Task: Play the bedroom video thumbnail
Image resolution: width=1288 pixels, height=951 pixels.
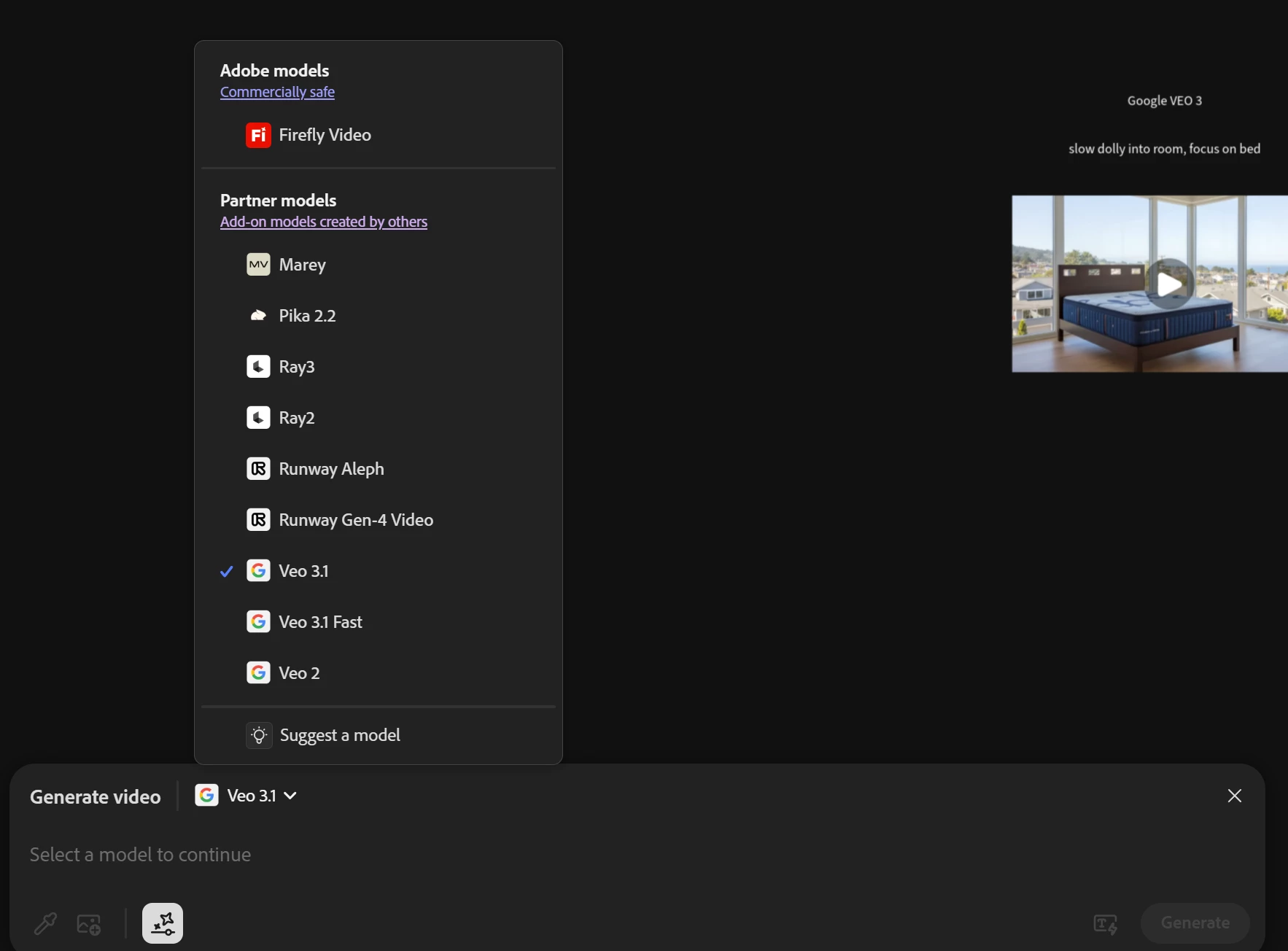Action: click(x=1169, y=284)
